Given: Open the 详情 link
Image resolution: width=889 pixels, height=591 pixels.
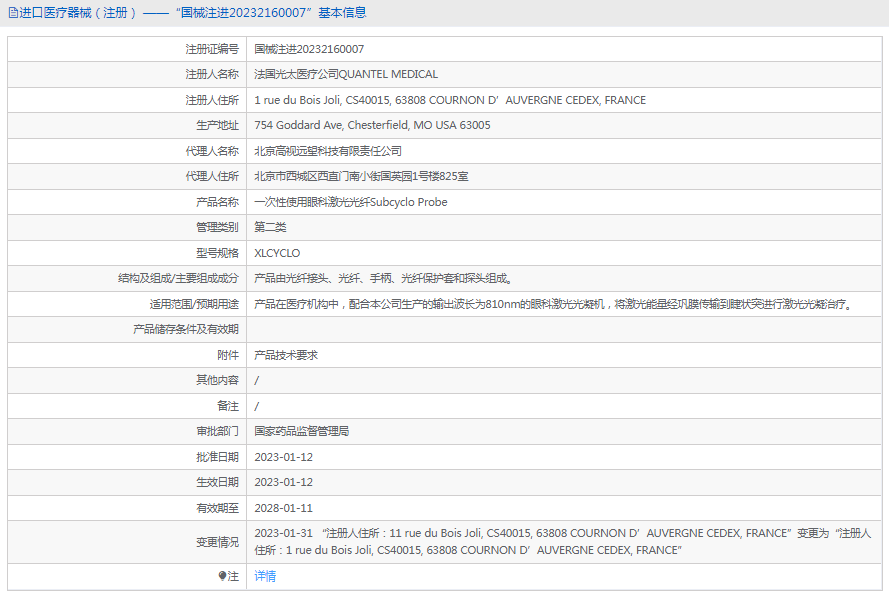Looking at the screenshot, I should point(265,576).
